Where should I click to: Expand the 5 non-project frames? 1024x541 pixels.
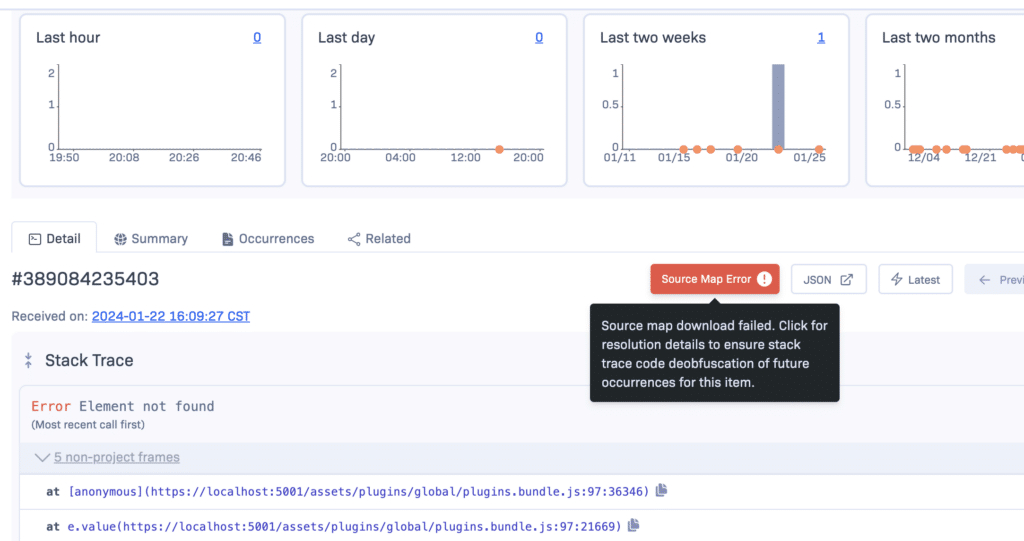click(x=116, y=457)
